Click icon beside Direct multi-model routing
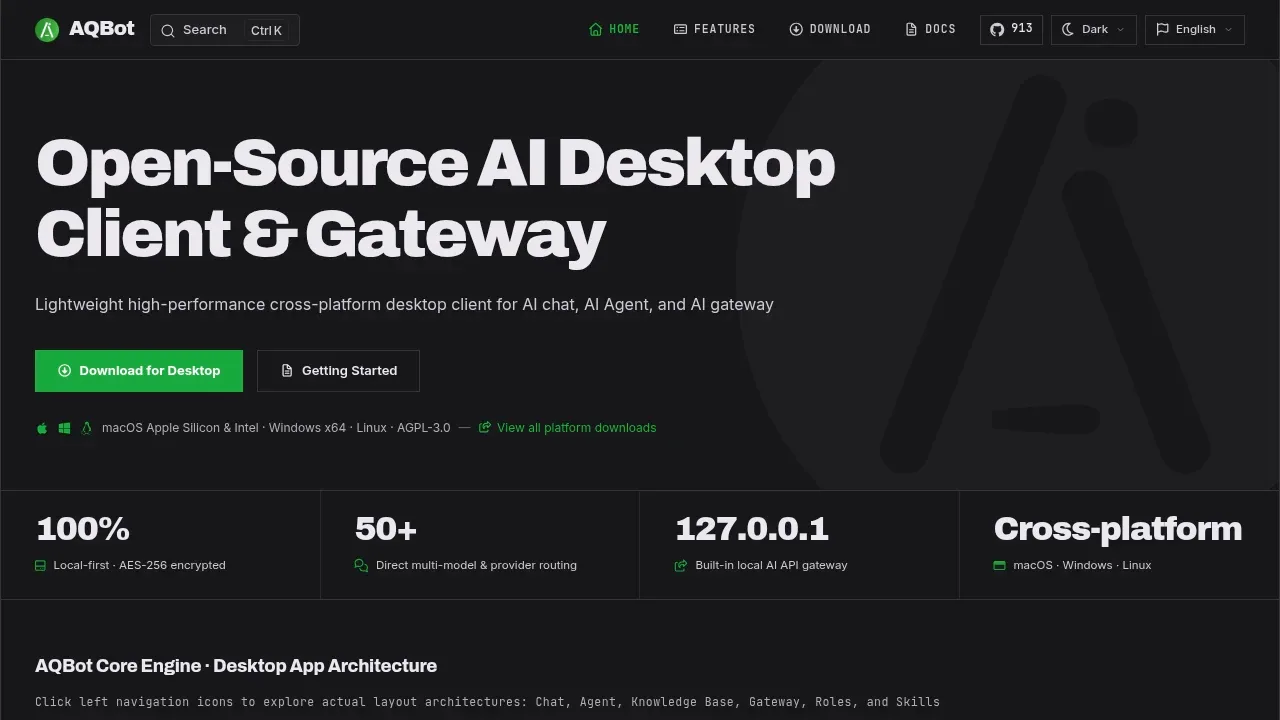This screenshot has width=1280, height=720. click(x=361, y=565)
